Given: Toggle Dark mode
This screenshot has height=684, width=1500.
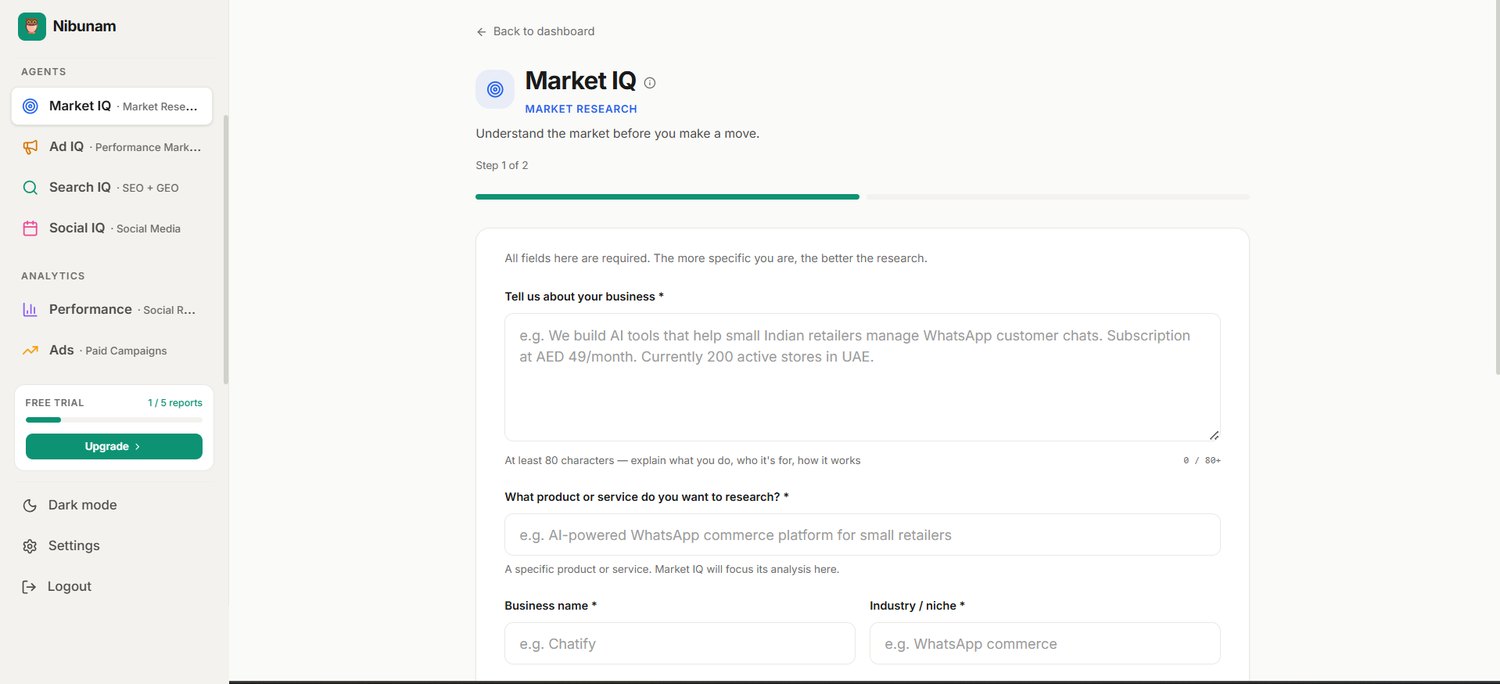Looking at the screenshot, I should coord(112,506).
